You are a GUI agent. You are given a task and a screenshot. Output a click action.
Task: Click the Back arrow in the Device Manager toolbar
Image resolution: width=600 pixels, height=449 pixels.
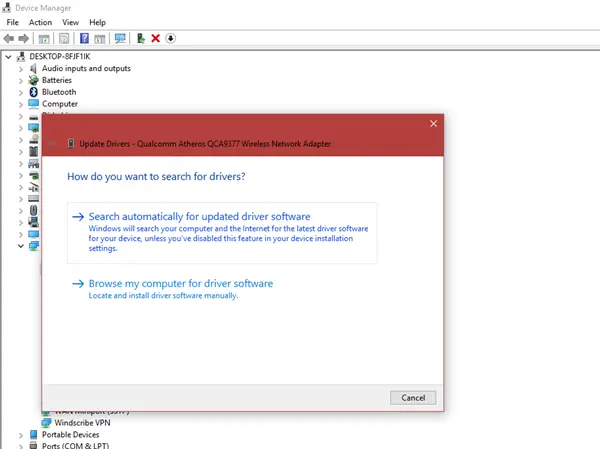(8, 38)
